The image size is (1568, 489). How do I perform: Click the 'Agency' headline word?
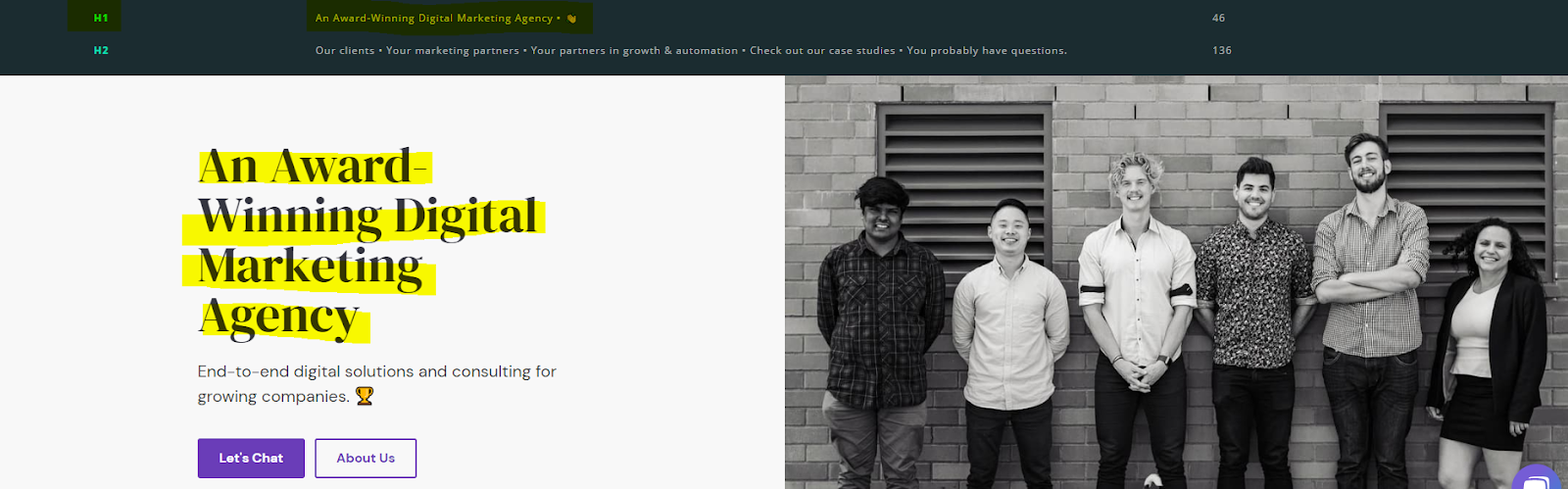click(279, 318)
